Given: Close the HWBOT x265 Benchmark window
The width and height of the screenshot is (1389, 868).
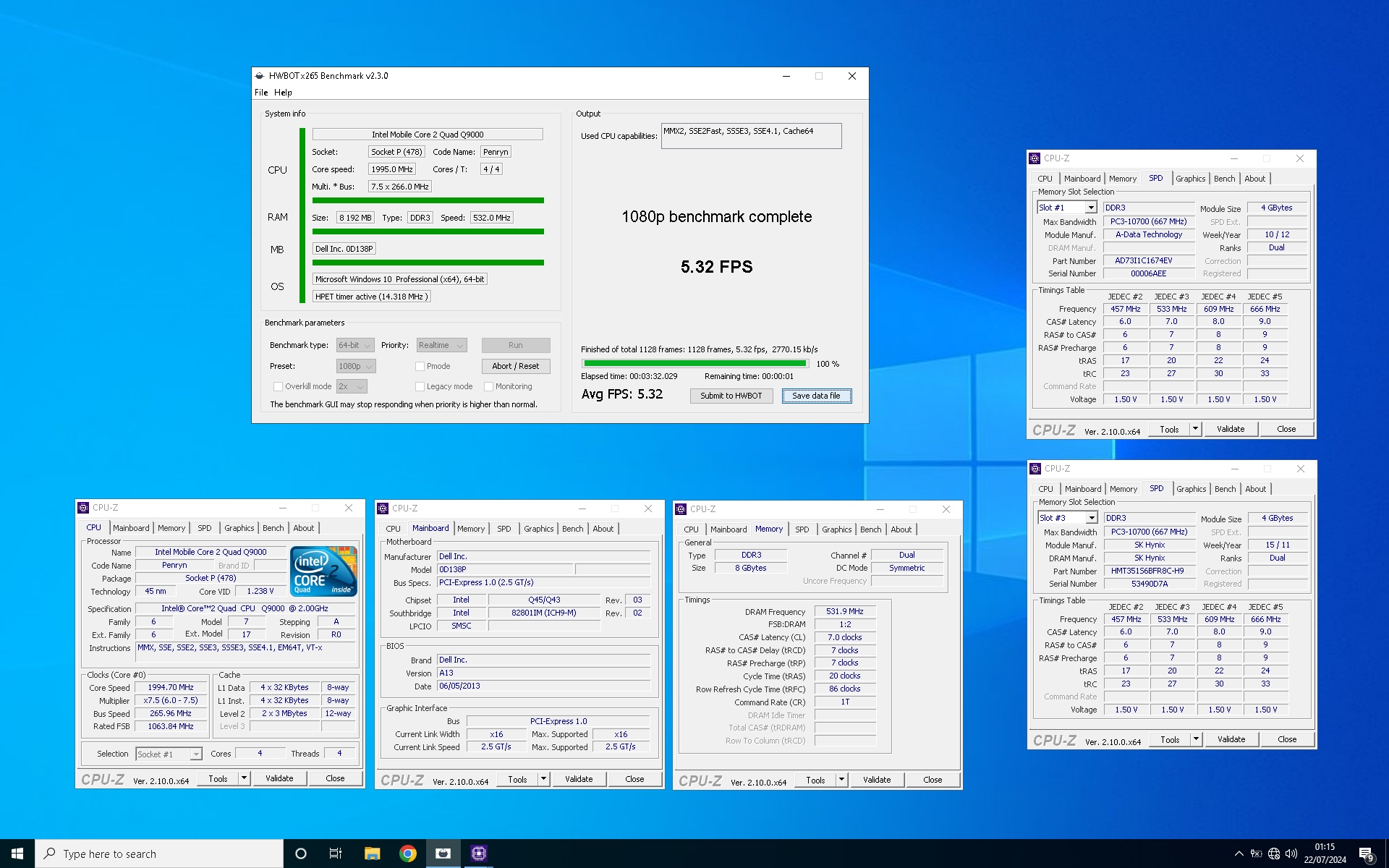Looking at the screenshot, I should click(852, 76).
